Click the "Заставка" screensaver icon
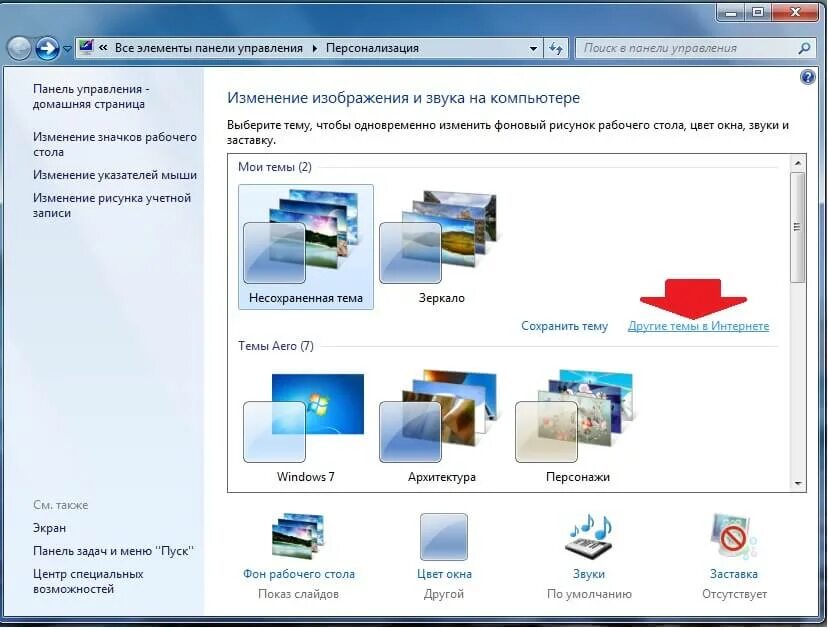 (733, 536)
